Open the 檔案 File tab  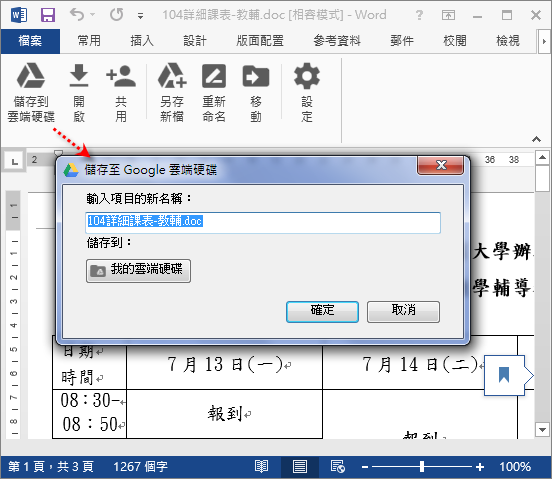pyautogui.click(x=30, y=41)
